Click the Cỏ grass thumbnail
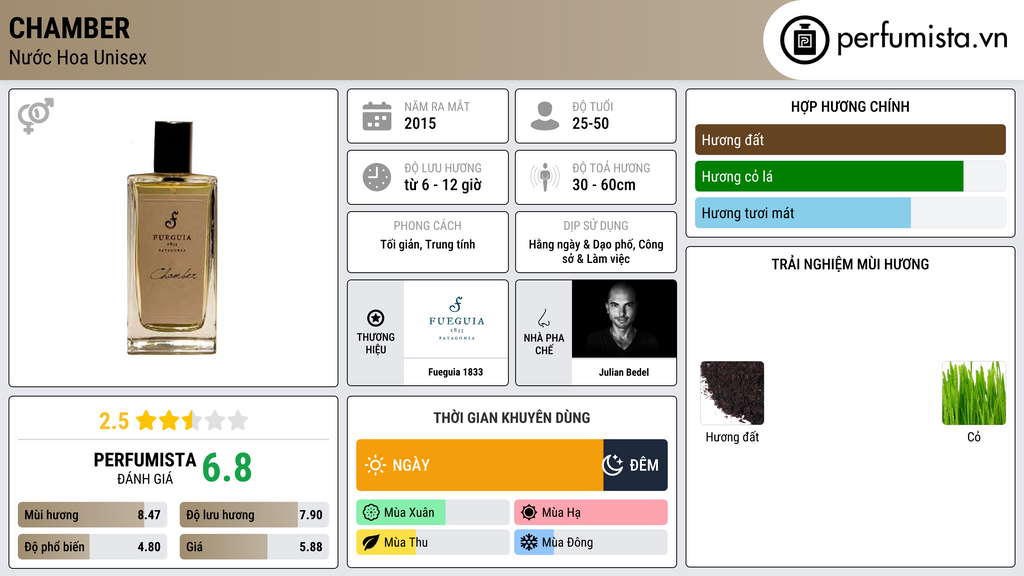The image size is (1024, 576). (x=974, y=393)
